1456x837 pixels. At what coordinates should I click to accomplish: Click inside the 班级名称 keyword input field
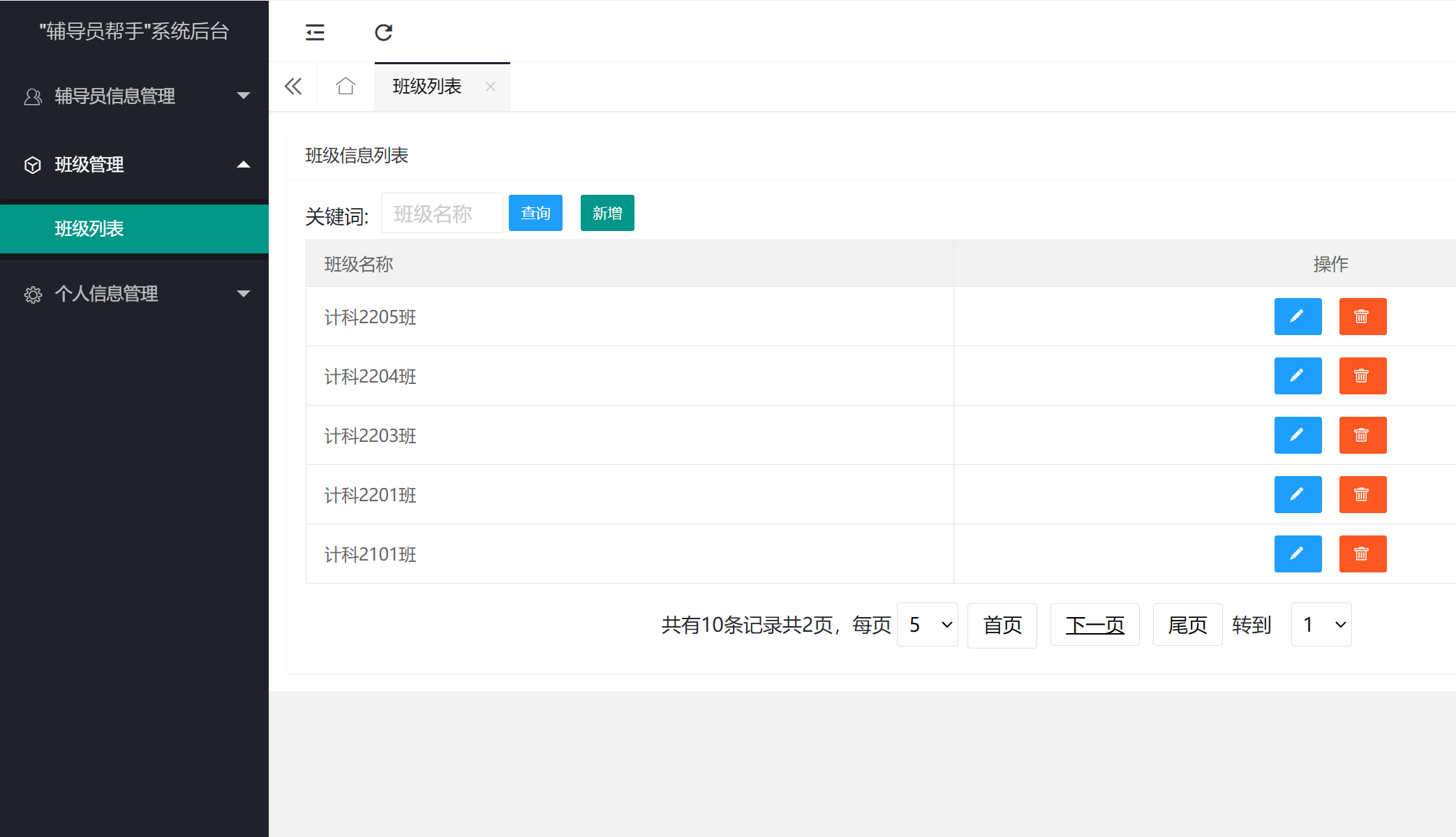pyautogui.click(x=441, y=213)
